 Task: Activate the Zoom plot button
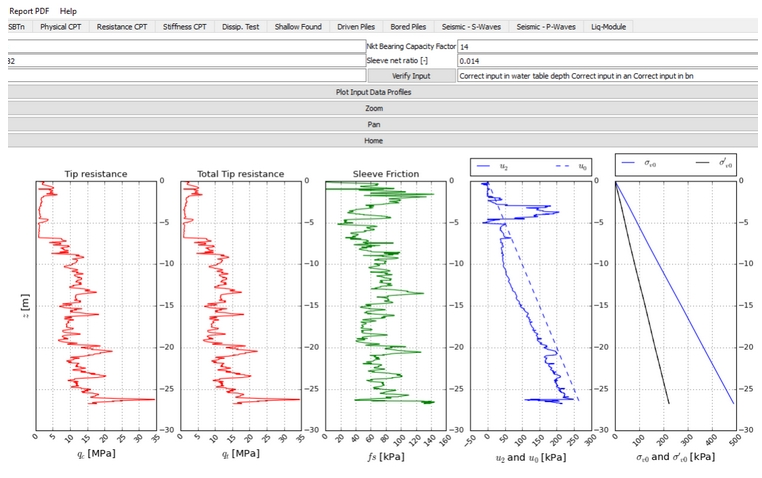373,108
